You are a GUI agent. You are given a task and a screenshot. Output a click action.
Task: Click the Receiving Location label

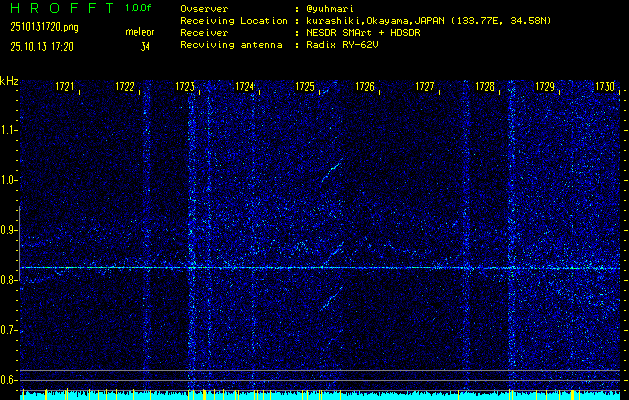(x=234, y=21)
